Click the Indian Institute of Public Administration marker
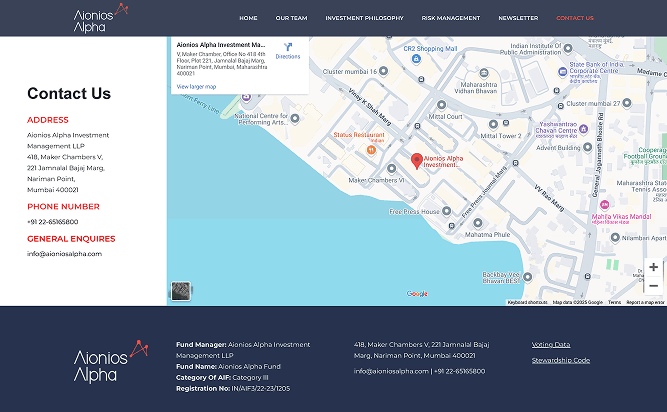Viewport: 667px width, 412px height. 568,48
